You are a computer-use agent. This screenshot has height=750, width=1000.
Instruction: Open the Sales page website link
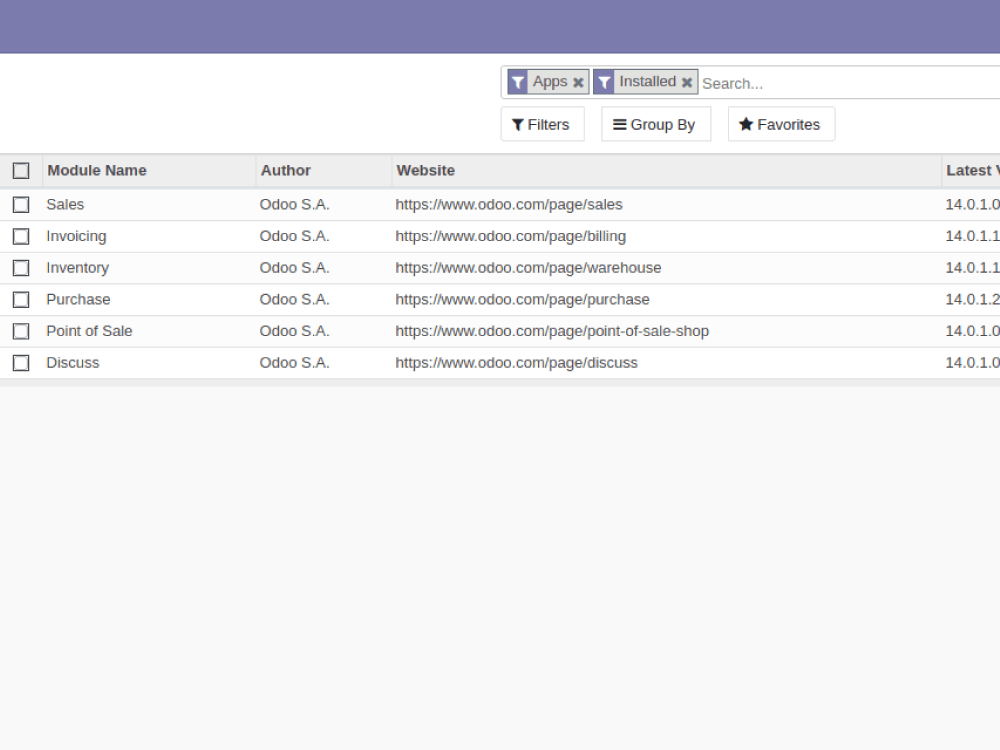coord(509,204)
